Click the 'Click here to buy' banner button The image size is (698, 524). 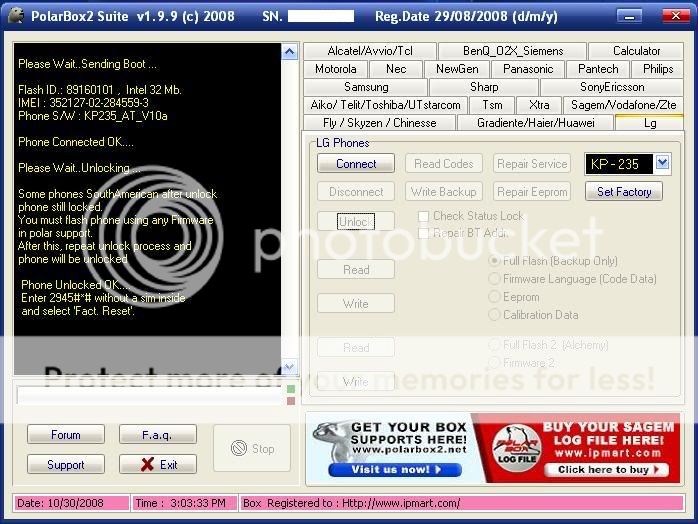pos(607,470)
